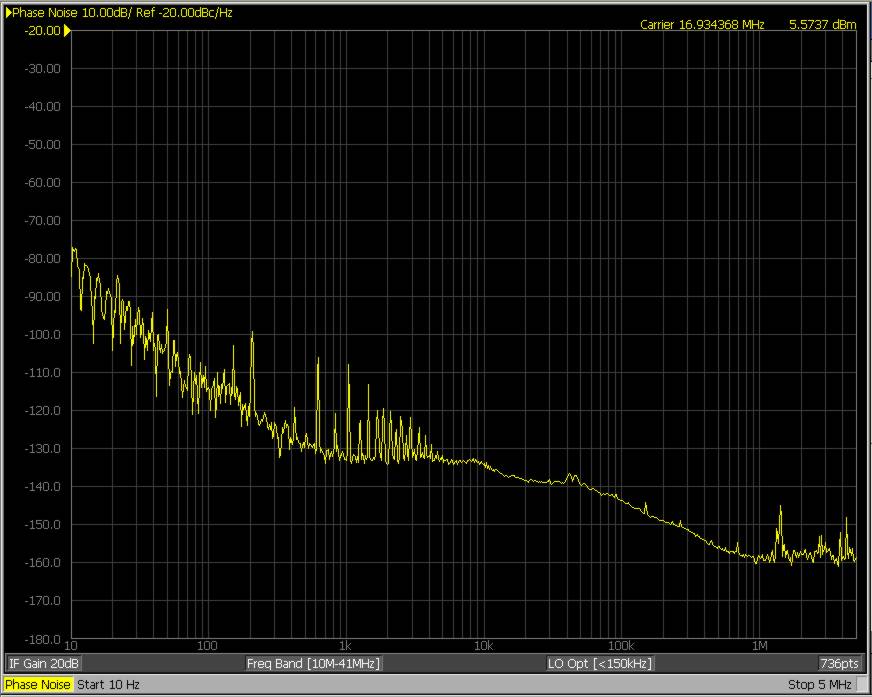The width and height of the screenshot is (872, 697).
Task: Click the 736pts points indicator
Action: (838, 664)
